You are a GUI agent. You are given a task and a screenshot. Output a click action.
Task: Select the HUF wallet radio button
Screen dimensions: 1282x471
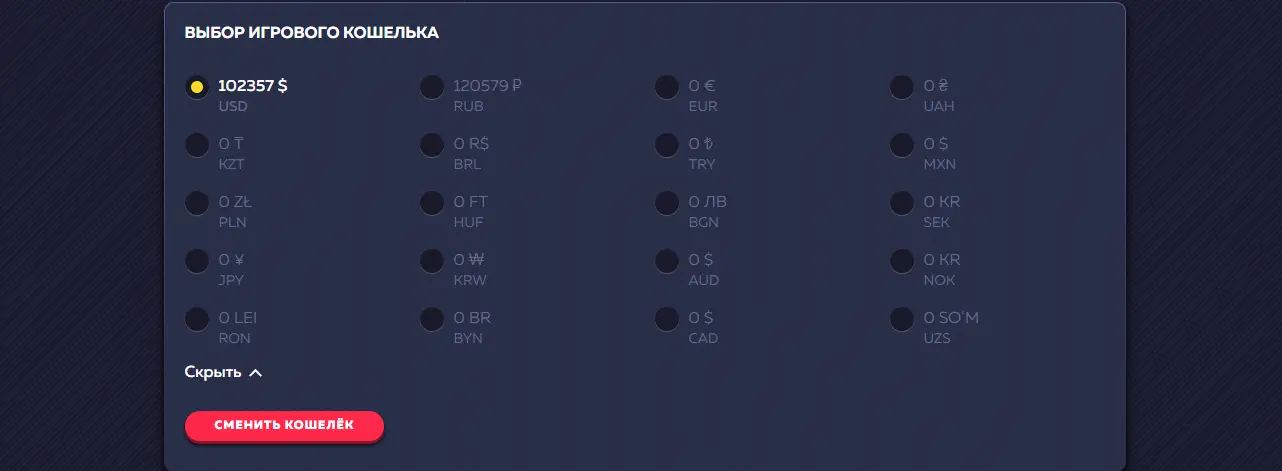click(432, 203)
